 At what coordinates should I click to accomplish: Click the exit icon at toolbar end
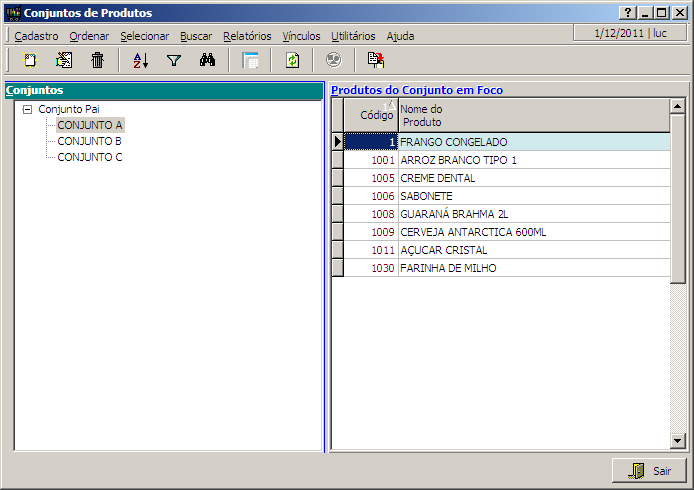(x=375, y=60)
